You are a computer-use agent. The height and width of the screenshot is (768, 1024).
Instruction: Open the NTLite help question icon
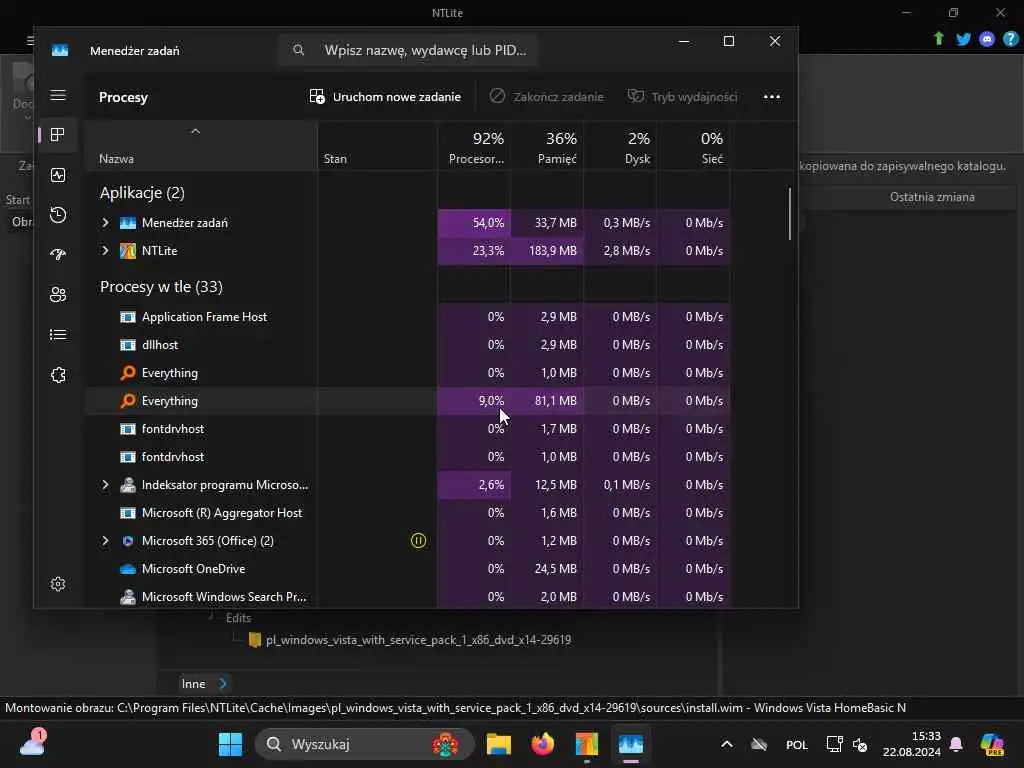(1010, 39)
